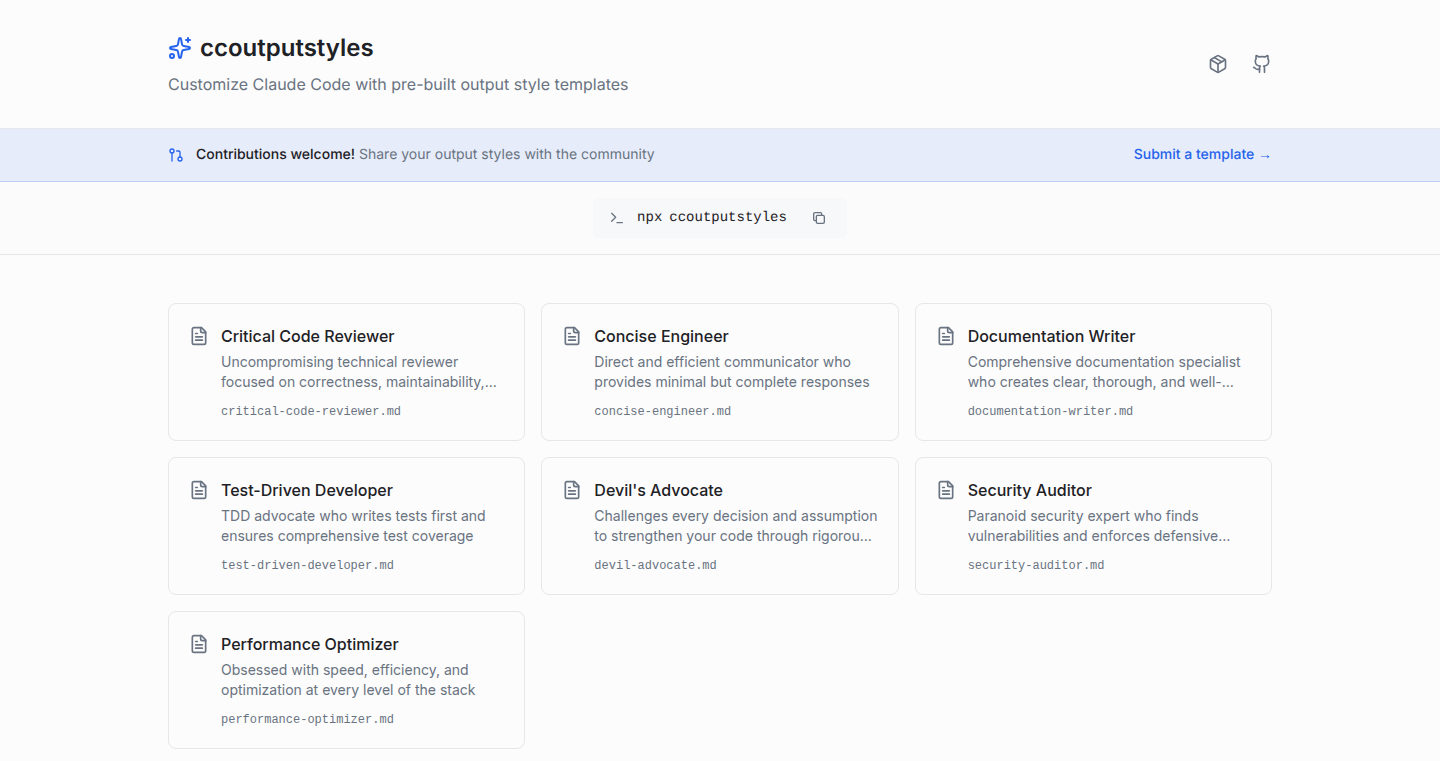
Task: Click the file icon on Concise Engineer
Action: [x=572, y=336]
